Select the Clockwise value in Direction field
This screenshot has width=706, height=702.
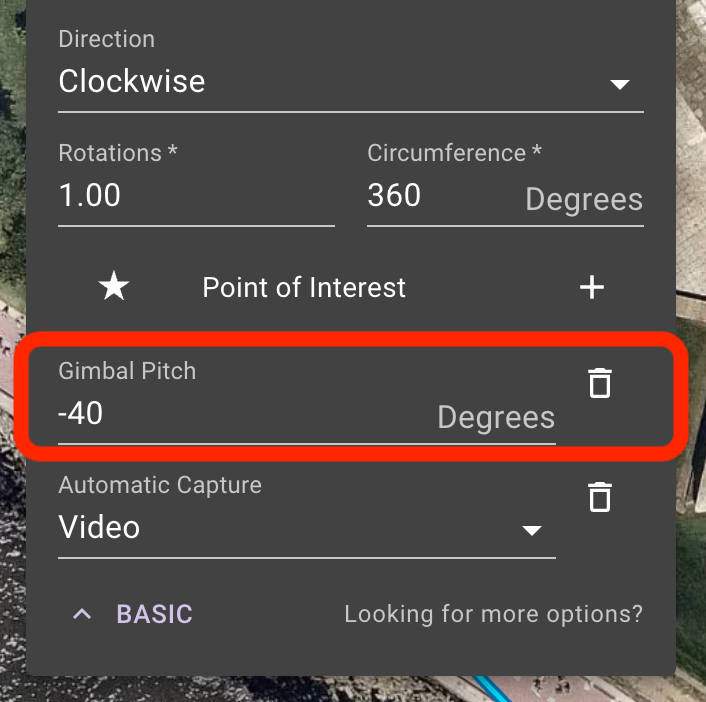point(131,82)
